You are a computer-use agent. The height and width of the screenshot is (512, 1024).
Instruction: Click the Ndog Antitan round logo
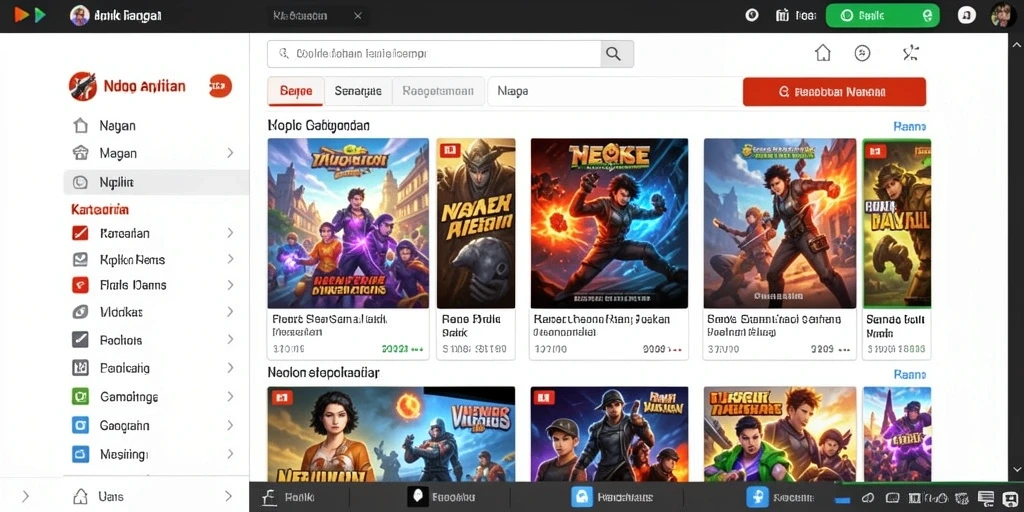click(83, 86)
